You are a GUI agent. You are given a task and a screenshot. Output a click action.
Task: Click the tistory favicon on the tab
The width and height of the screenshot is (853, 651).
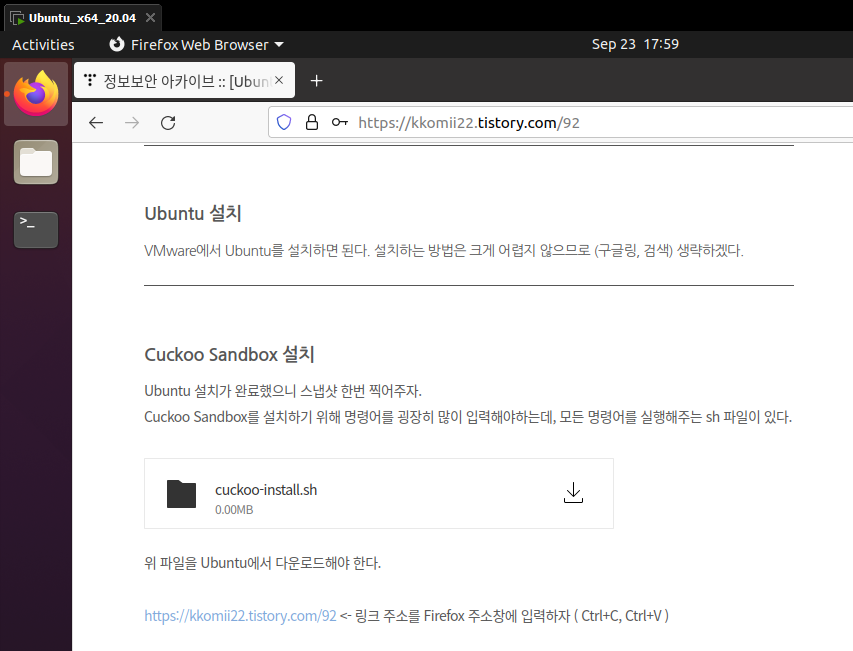(90, 80)
